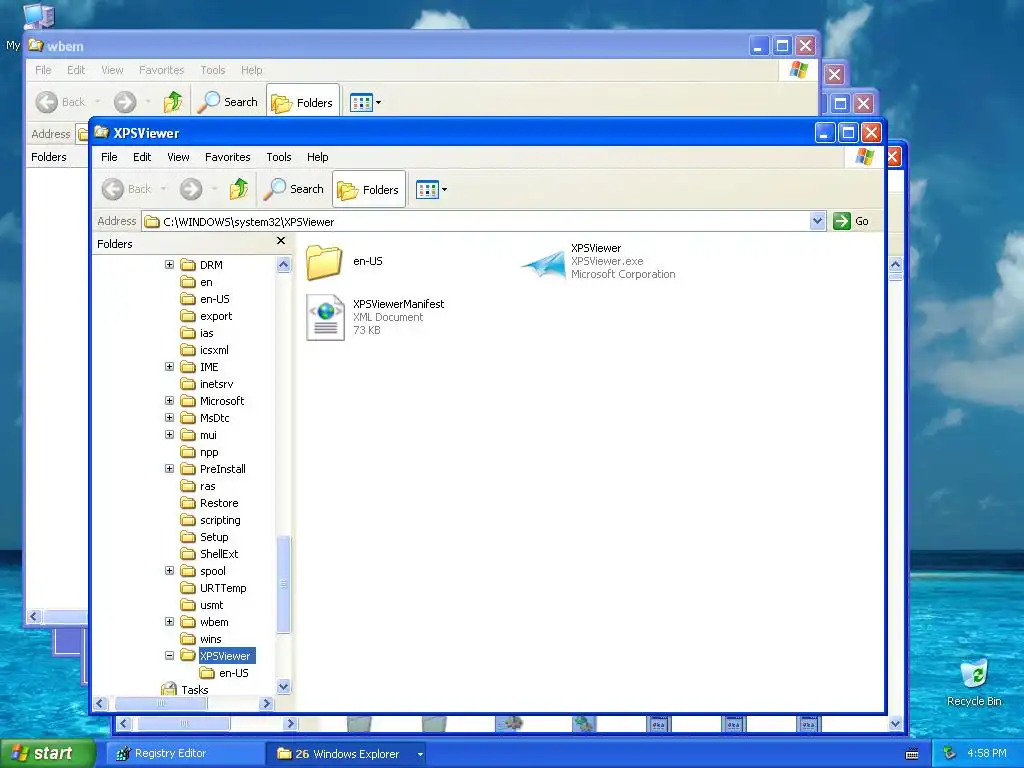This screenshot has height=768, width=1024.
Task: Expand the spool folder node
Action: (169, 570)
